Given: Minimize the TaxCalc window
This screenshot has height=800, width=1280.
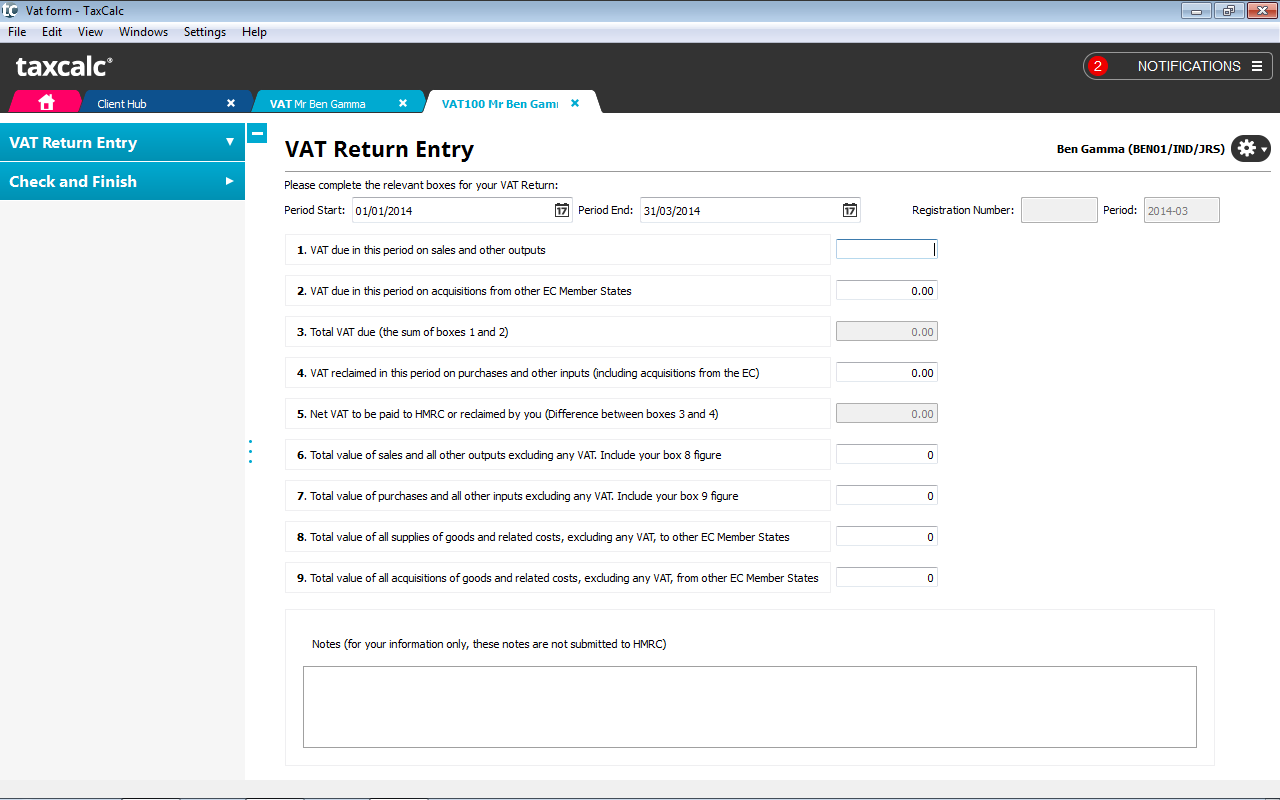Looking at the screenshot, I should (x=1196, y=11).
